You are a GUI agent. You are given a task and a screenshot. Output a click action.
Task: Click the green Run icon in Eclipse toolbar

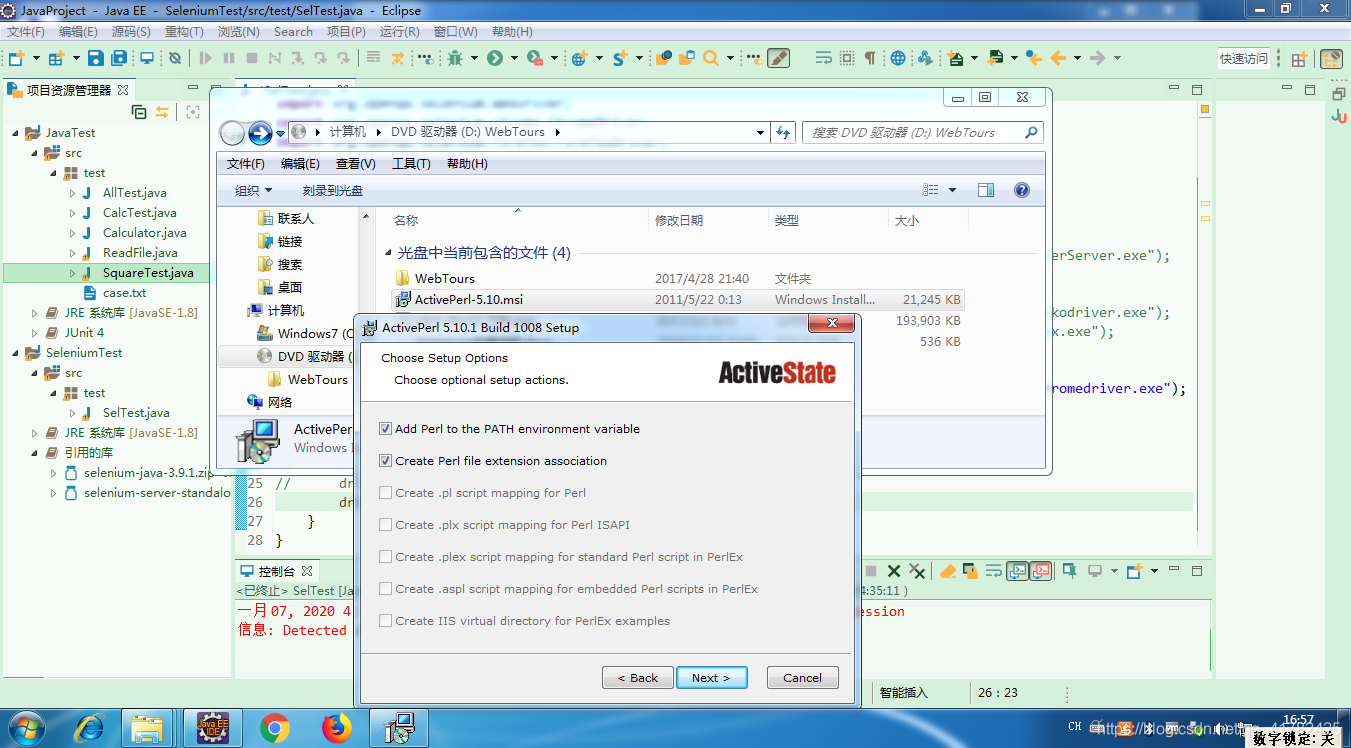pyautogui.click(x=494, y=58)
